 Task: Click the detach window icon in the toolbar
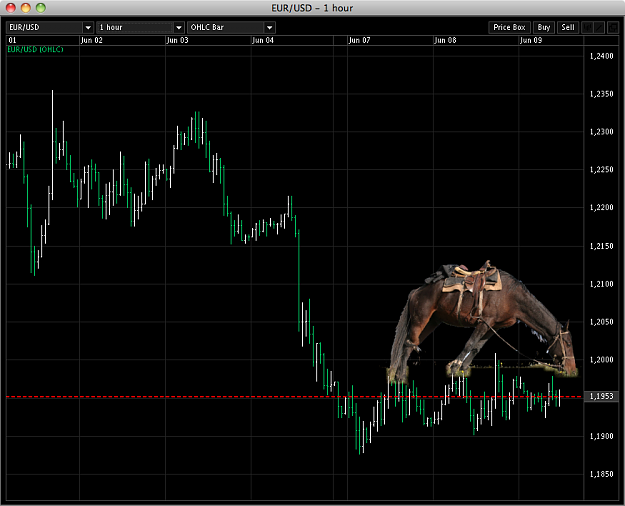(x=612, y=28)
